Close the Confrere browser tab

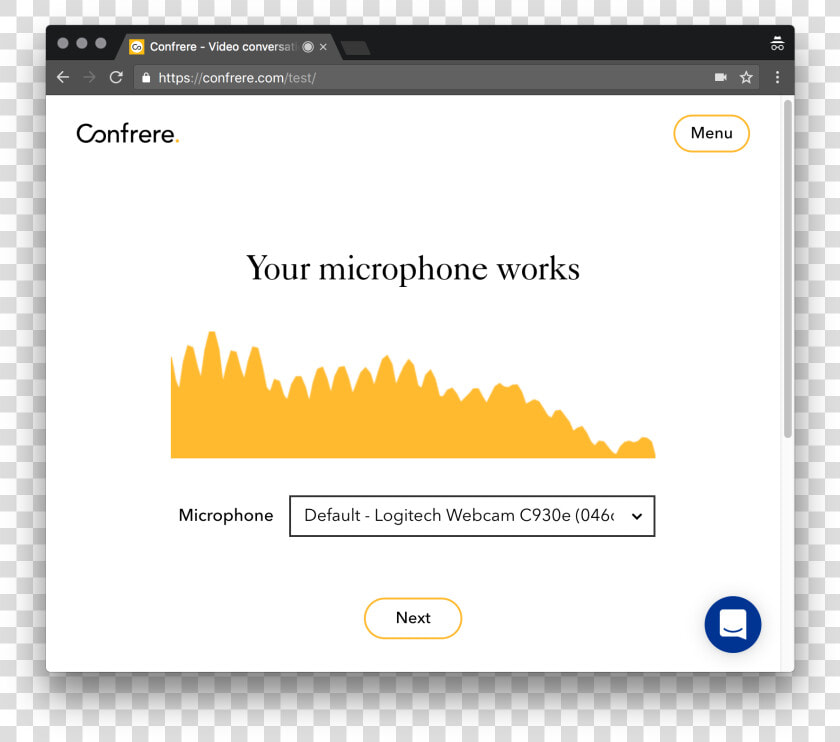click(x=323, y=47)
